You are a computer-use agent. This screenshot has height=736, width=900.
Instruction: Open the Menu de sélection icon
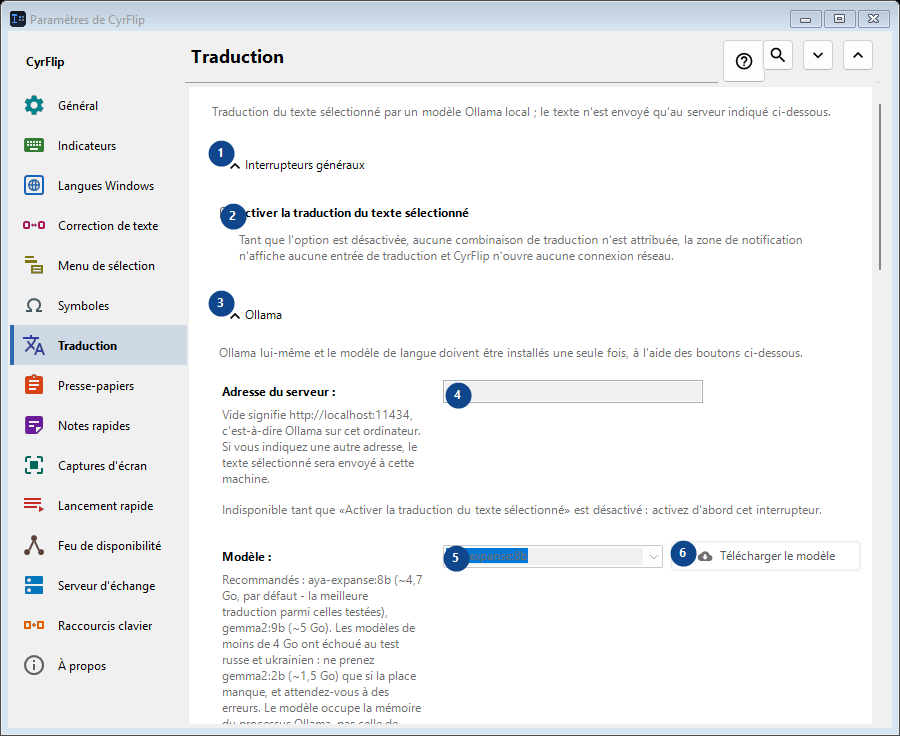click(x=34, y=265)
